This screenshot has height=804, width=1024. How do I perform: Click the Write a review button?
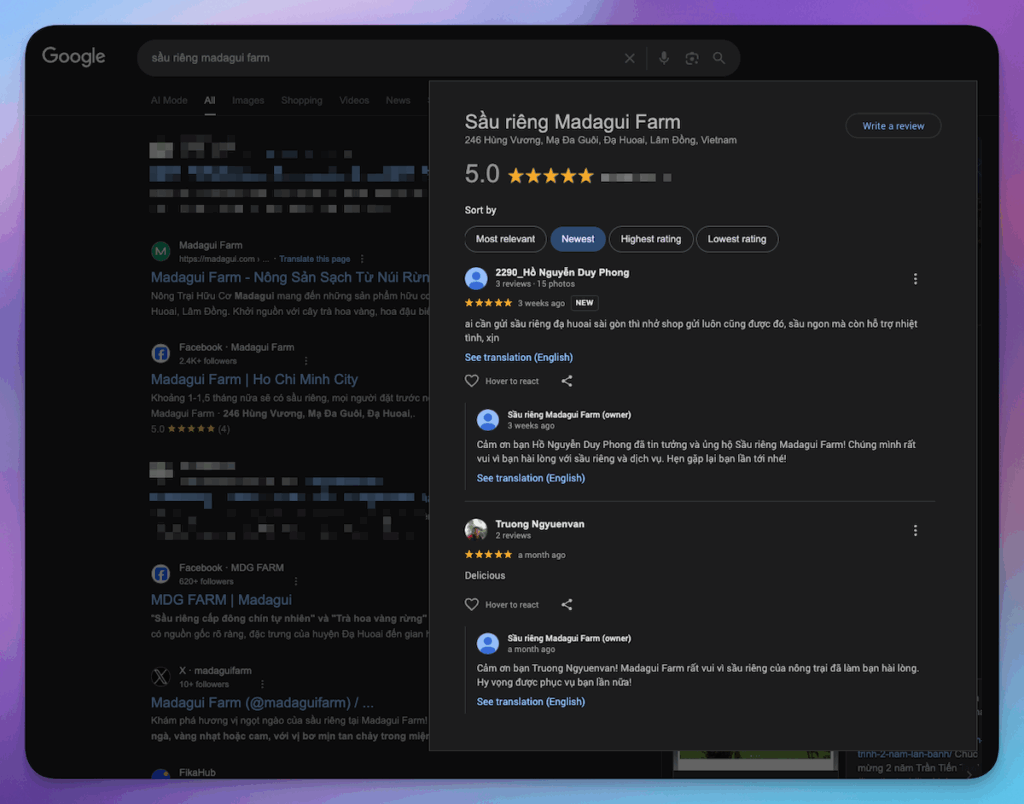click(x=893, y=126)
